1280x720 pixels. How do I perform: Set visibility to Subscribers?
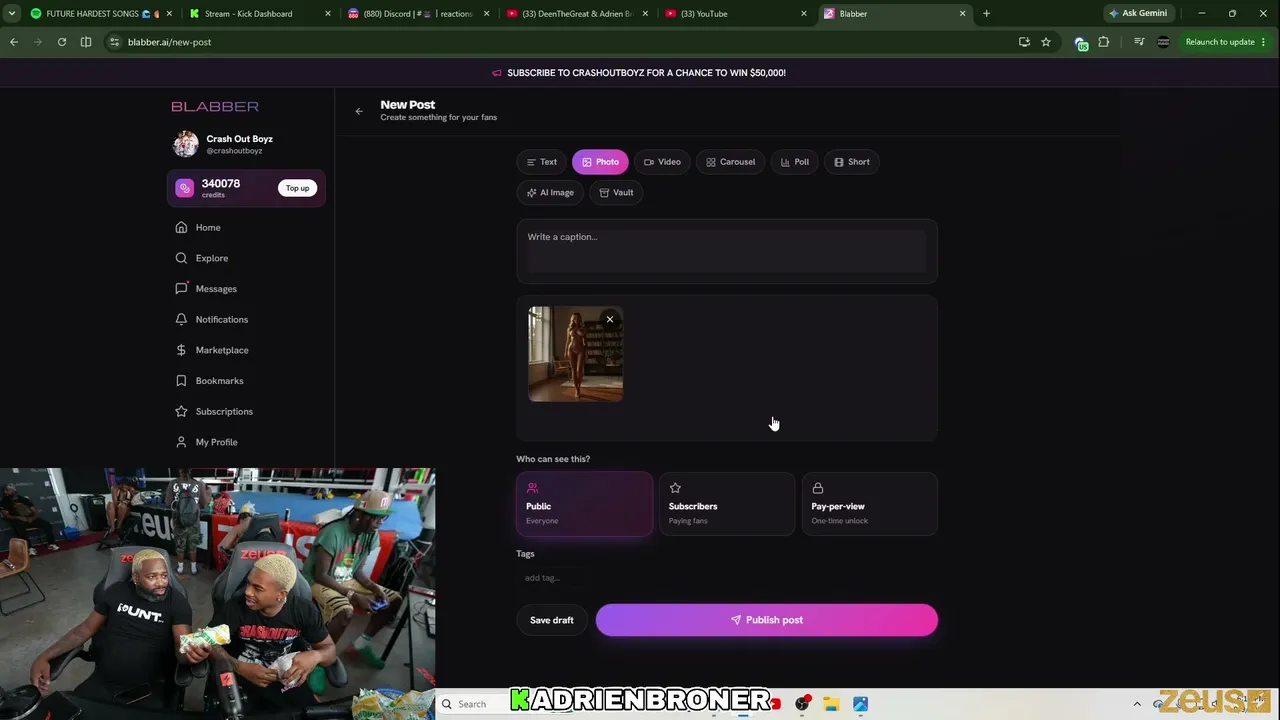pyautogui.click(x=727, y=504)
